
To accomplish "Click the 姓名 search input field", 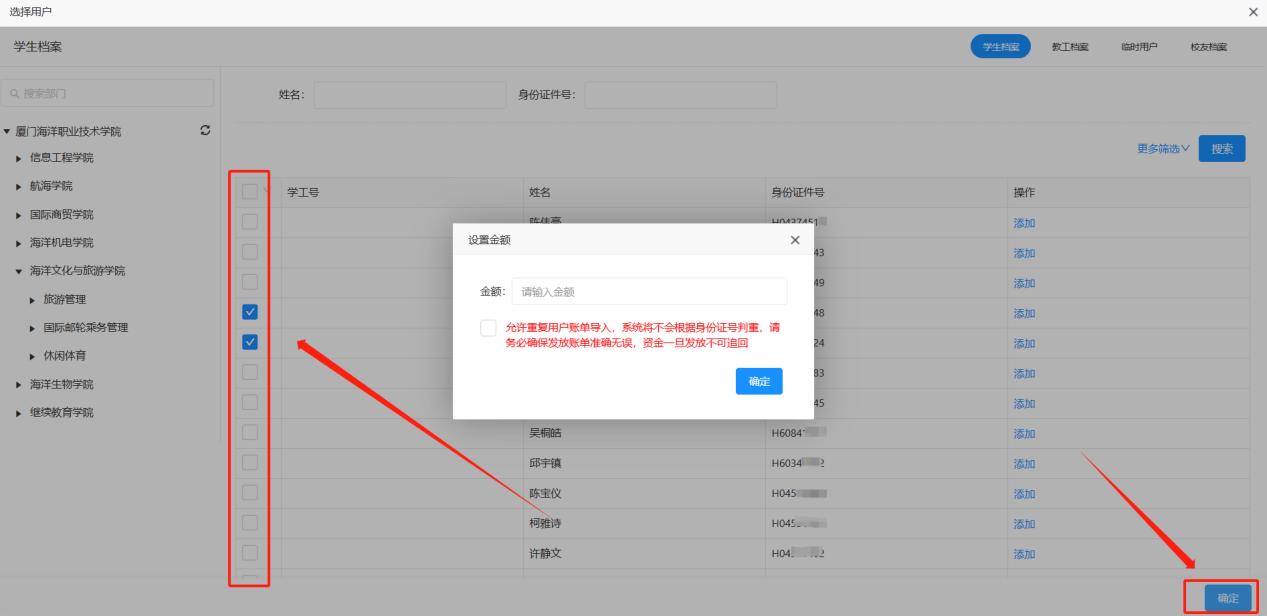I will 410,95.
